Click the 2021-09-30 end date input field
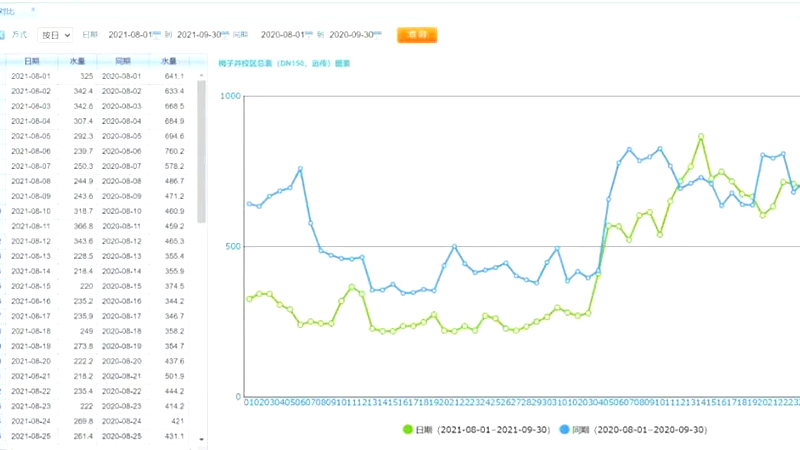 point(199,35)
